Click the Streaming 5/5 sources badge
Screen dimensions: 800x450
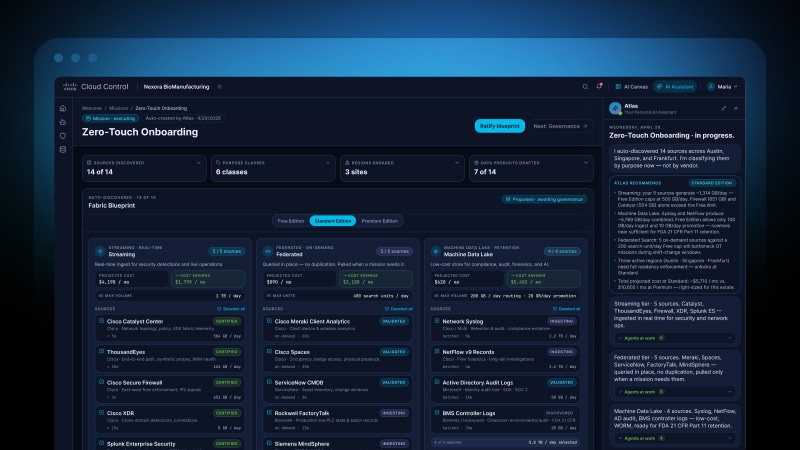[227, 251]
